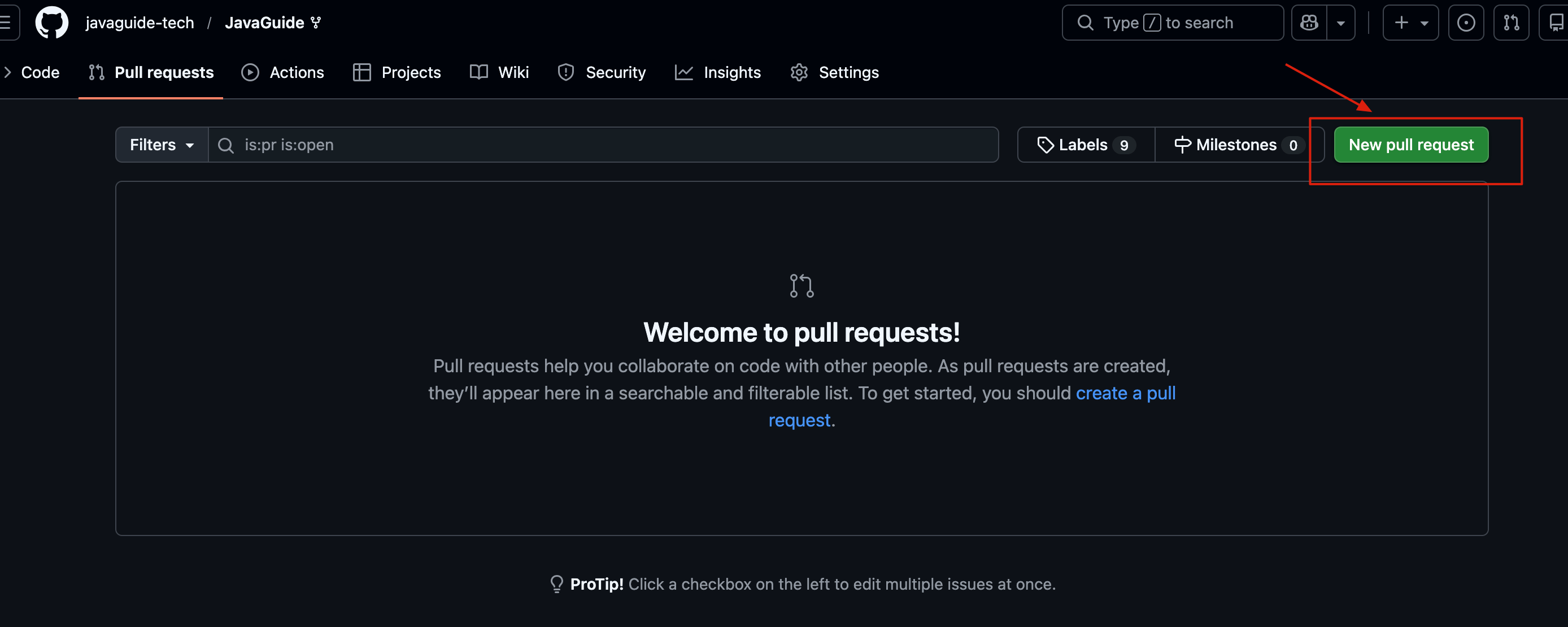Click the GitHub Octocat logo
Image resolution: width=1568 pixels, height=627 pixels.
tap(52, 23)
